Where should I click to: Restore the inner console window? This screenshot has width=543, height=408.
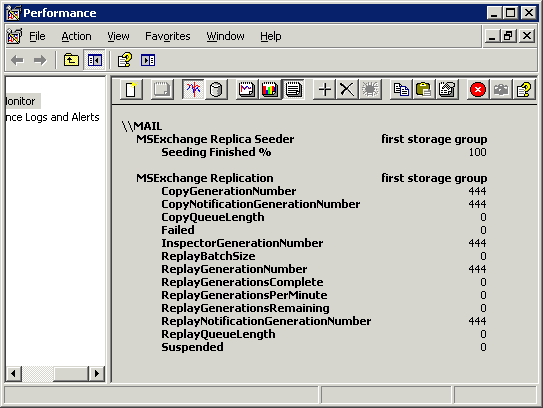[508, 36]
